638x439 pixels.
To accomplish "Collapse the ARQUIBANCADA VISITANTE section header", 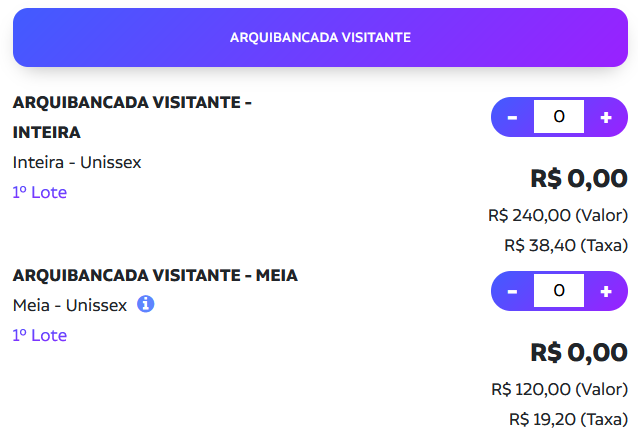I will point(320,37).
